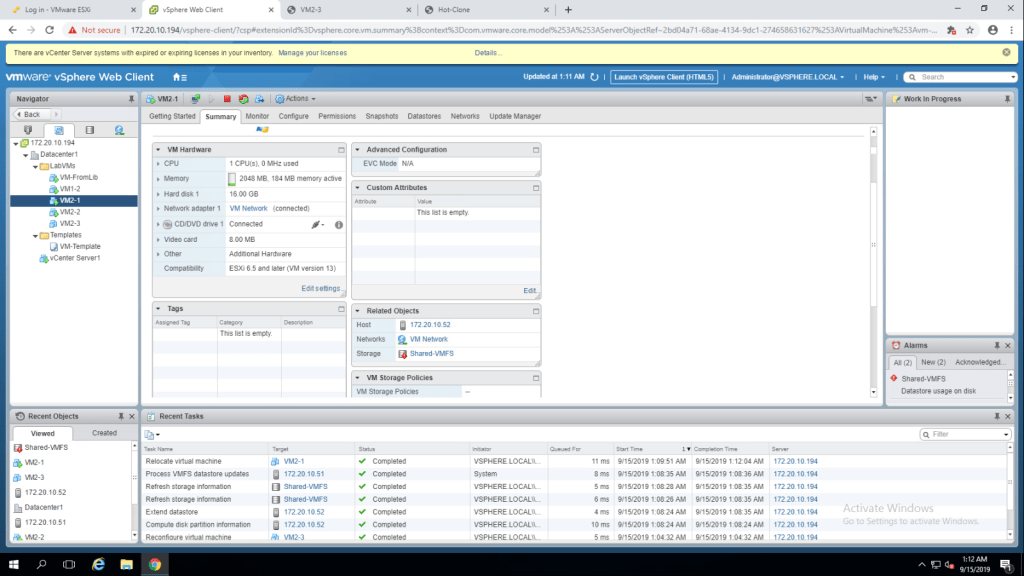Switch to the Storage navigator view icon
Screen dimensions: 1024x576
[89, 130]
